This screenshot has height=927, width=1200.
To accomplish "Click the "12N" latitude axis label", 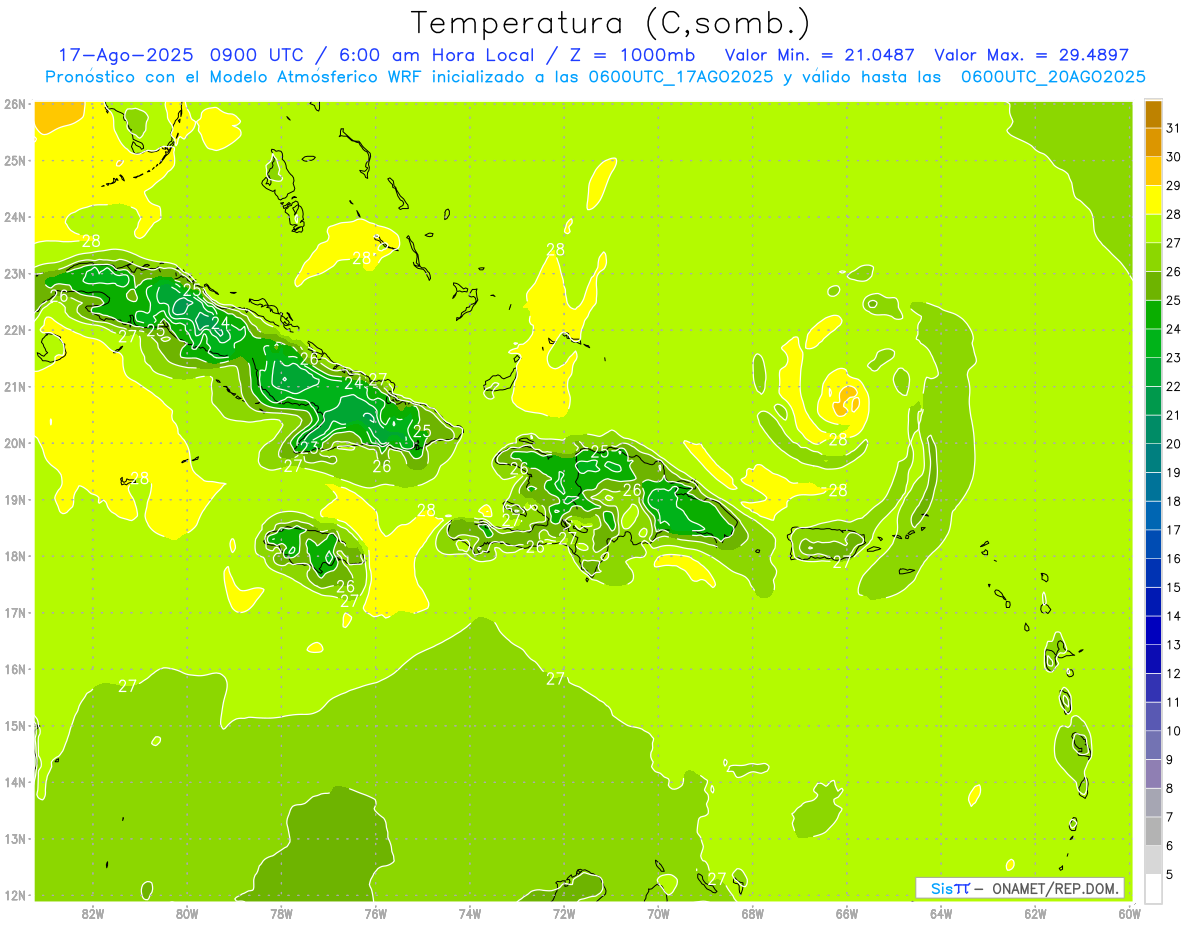I will [14, 895].
